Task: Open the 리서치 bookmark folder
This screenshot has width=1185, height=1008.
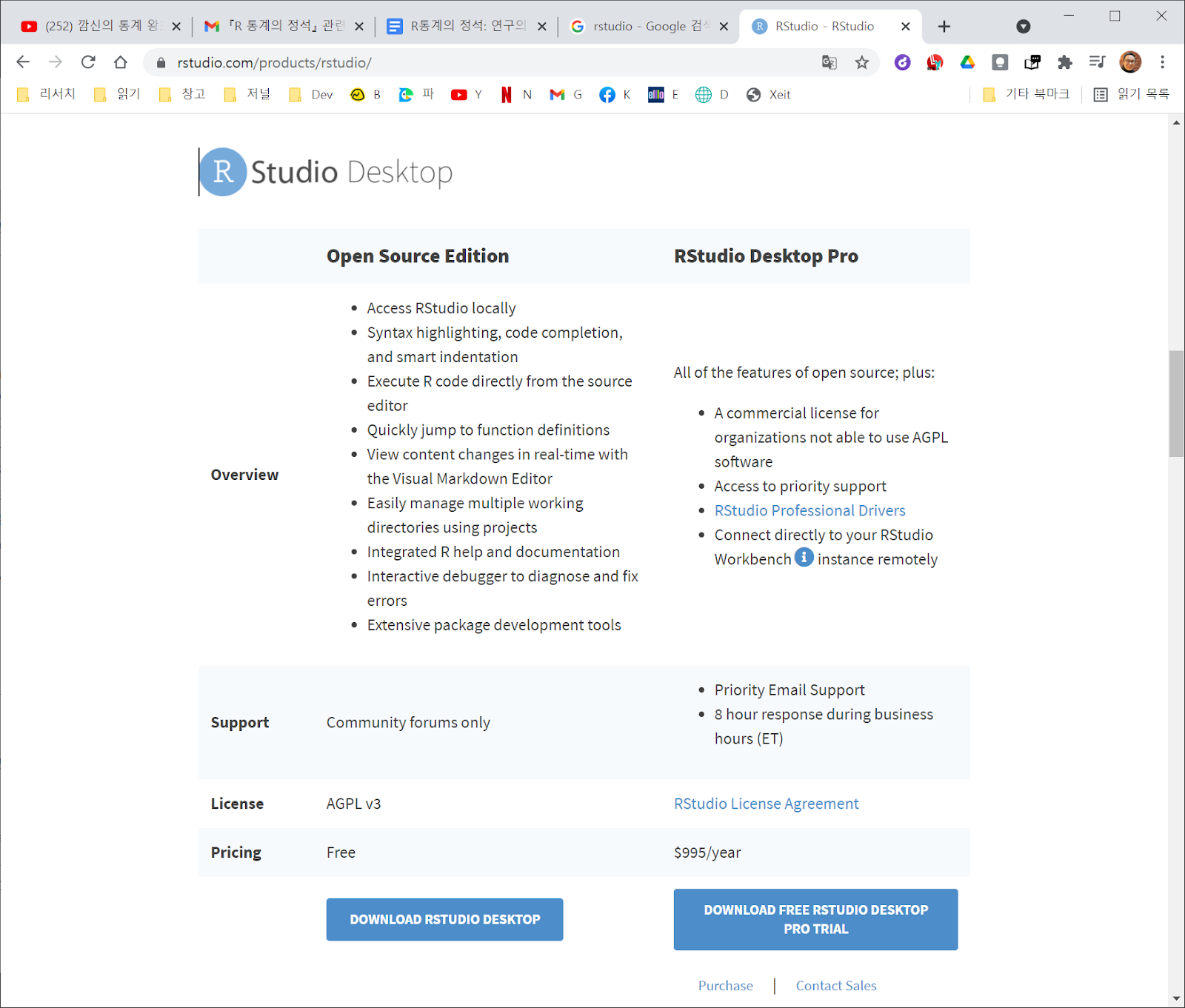Action: point(47,95)
